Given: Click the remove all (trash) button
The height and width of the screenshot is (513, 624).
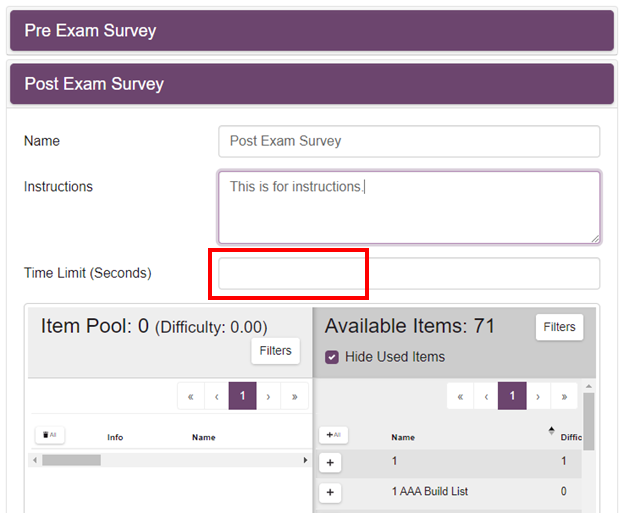Looking at the screenshot, I should [x=50, y=435].
